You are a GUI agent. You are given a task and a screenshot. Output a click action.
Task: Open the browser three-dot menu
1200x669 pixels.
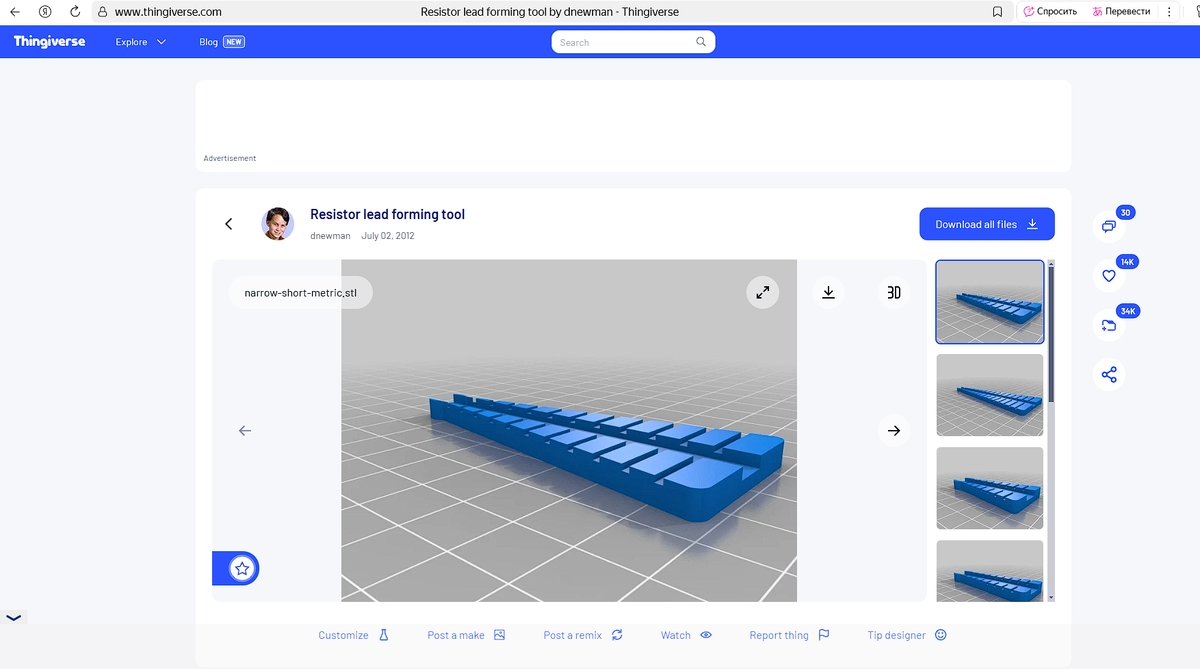[1169, 12]
